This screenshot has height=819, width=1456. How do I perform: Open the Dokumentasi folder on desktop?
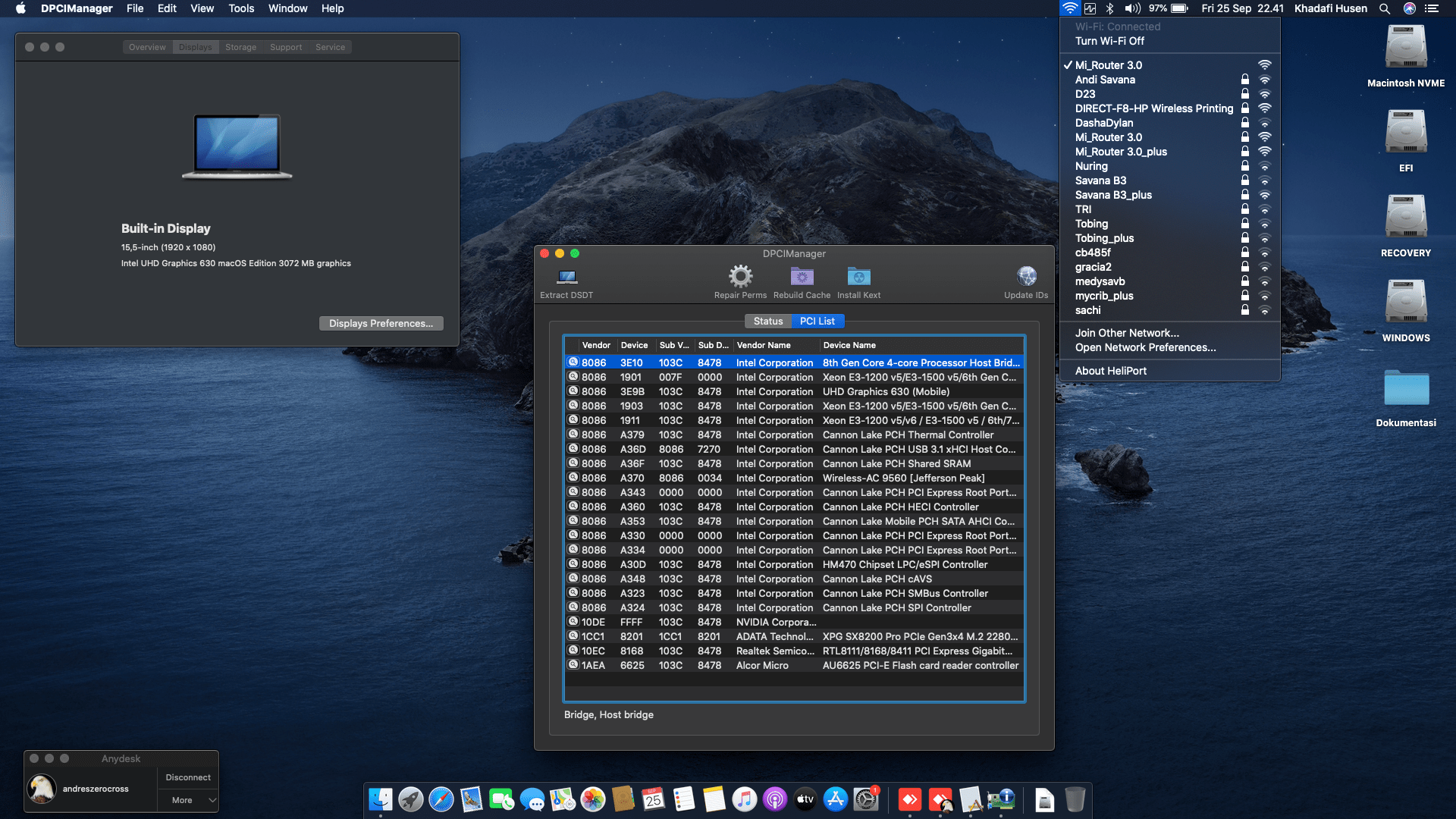tap(1405, 388)
